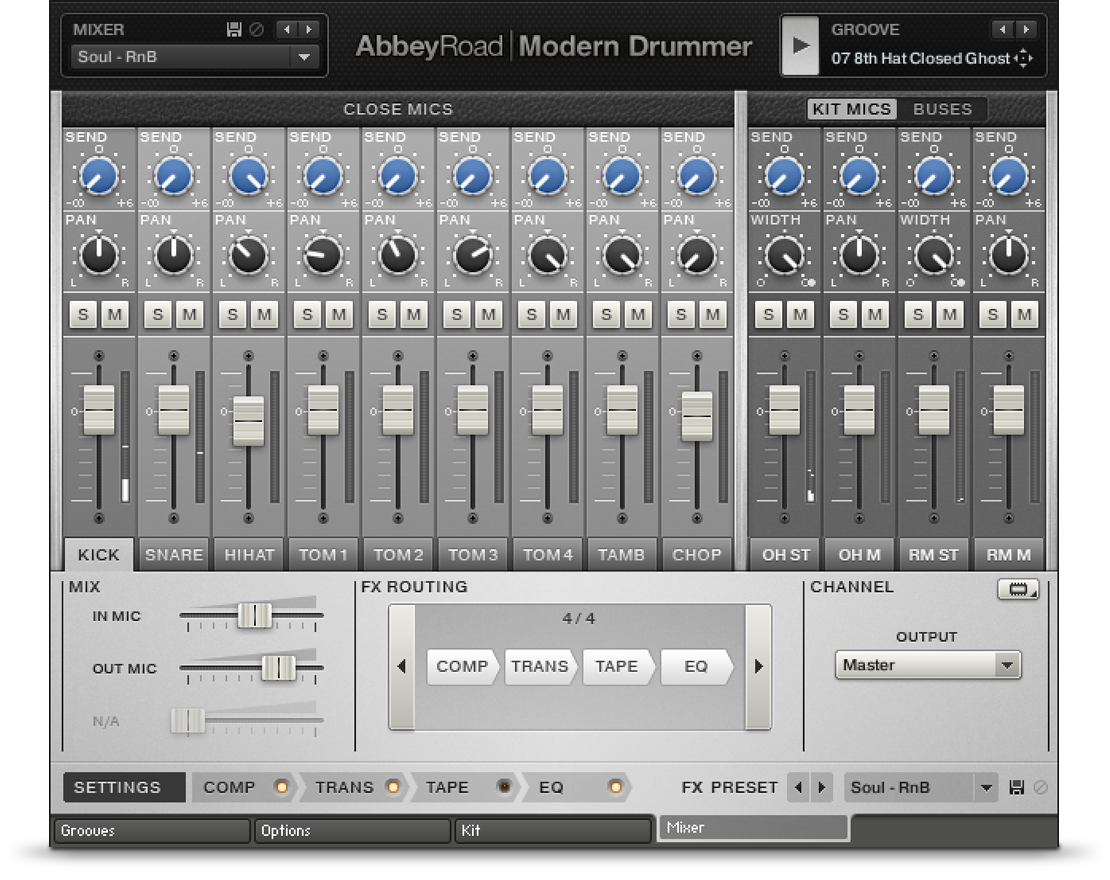The height and width of the screenshot is (880, 1110).
Task: Play the groove preview
Action: 800,46
